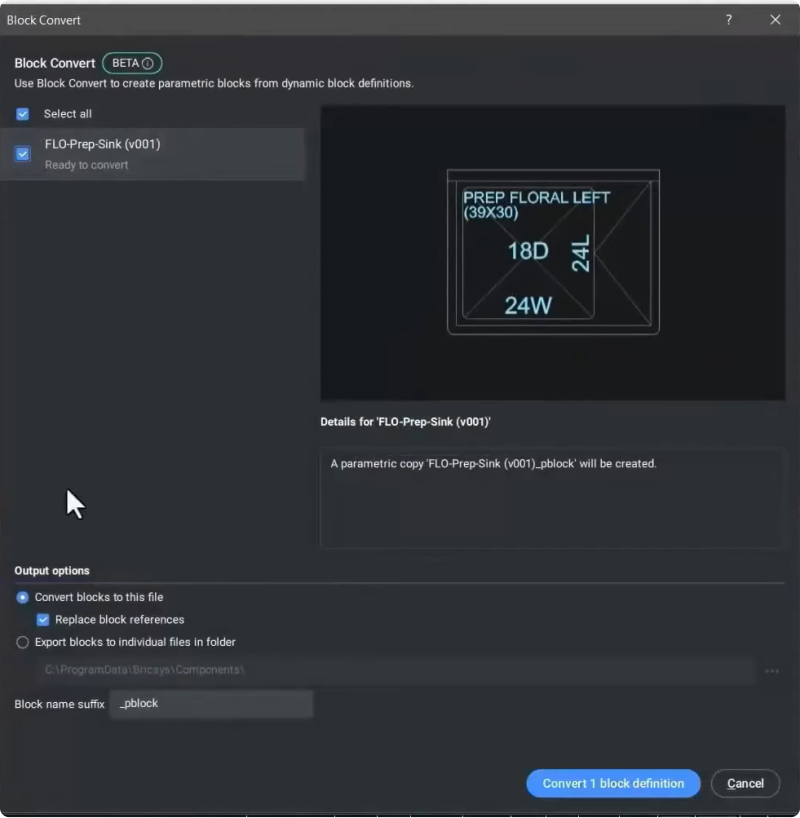
Task: Open the folder browse ellipsis next to the path
Action: click(x=772, y=669)
